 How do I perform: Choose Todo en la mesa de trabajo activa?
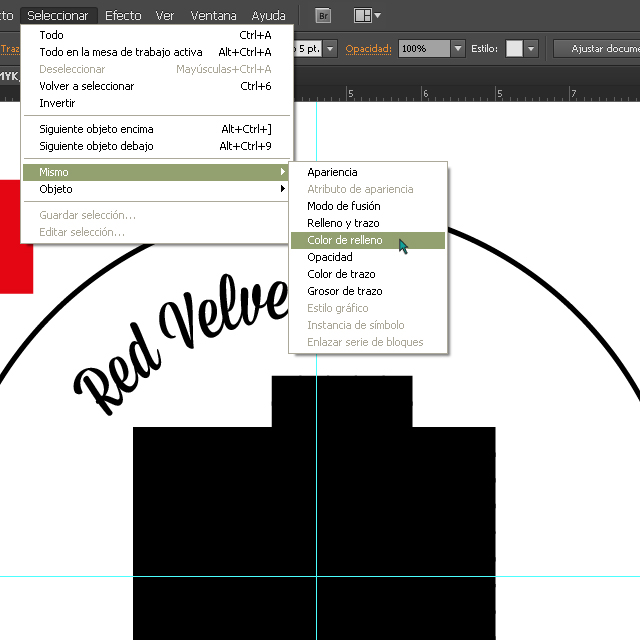156,52
